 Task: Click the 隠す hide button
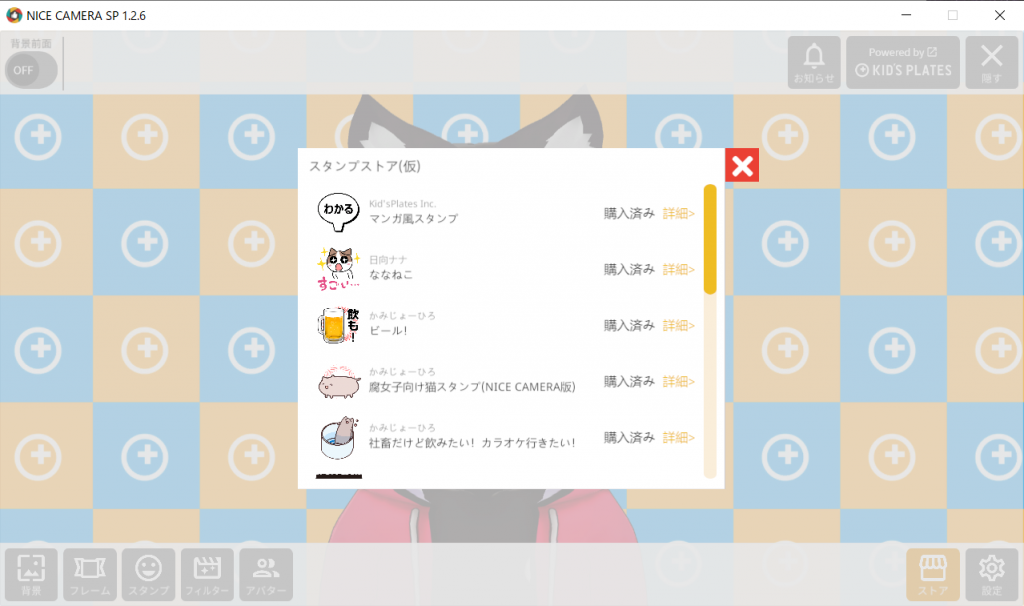(x=991, y=63)
